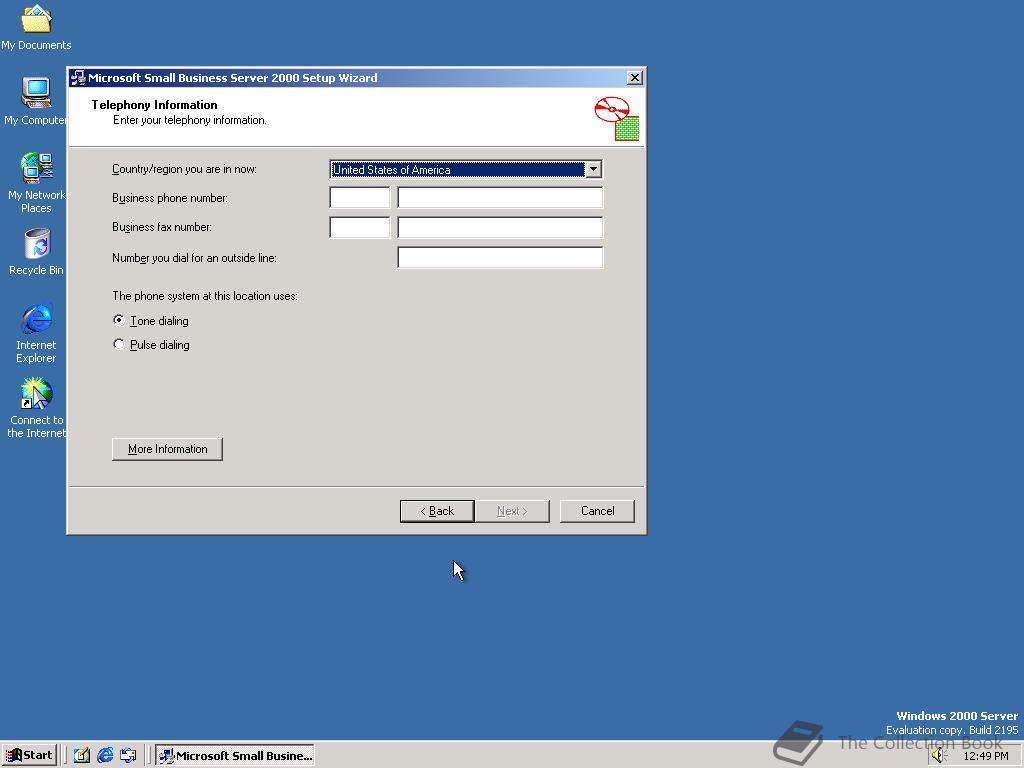Click business phone number field

click(x=500, y=197)
